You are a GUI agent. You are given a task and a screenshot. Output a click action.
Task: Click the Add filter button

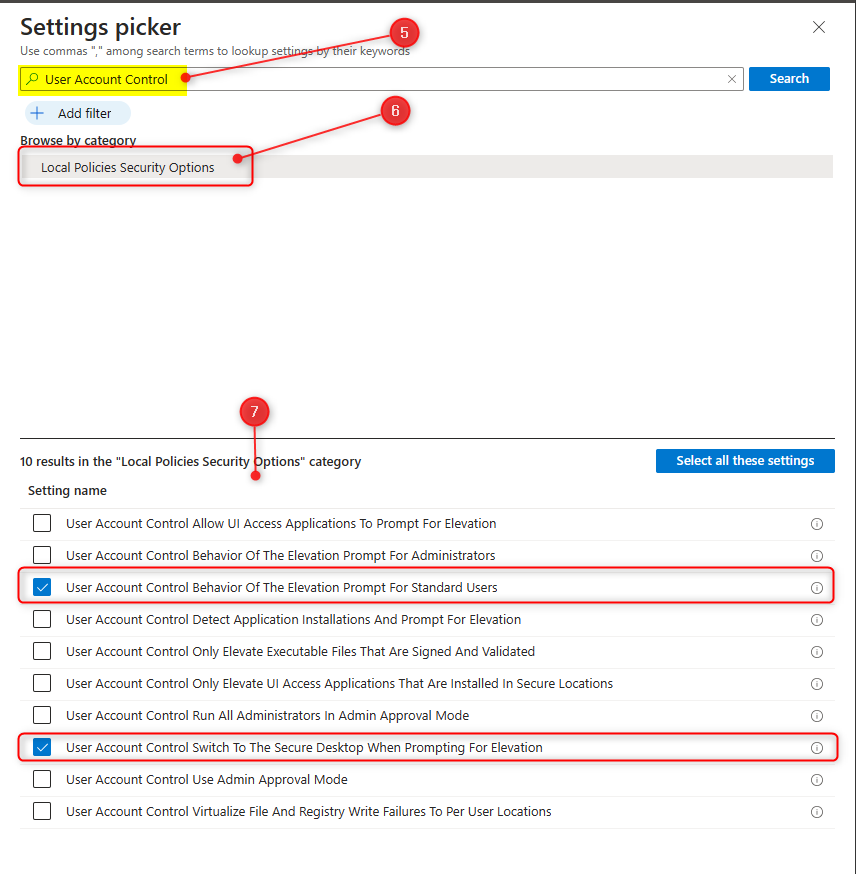click(x=77, y=113)
